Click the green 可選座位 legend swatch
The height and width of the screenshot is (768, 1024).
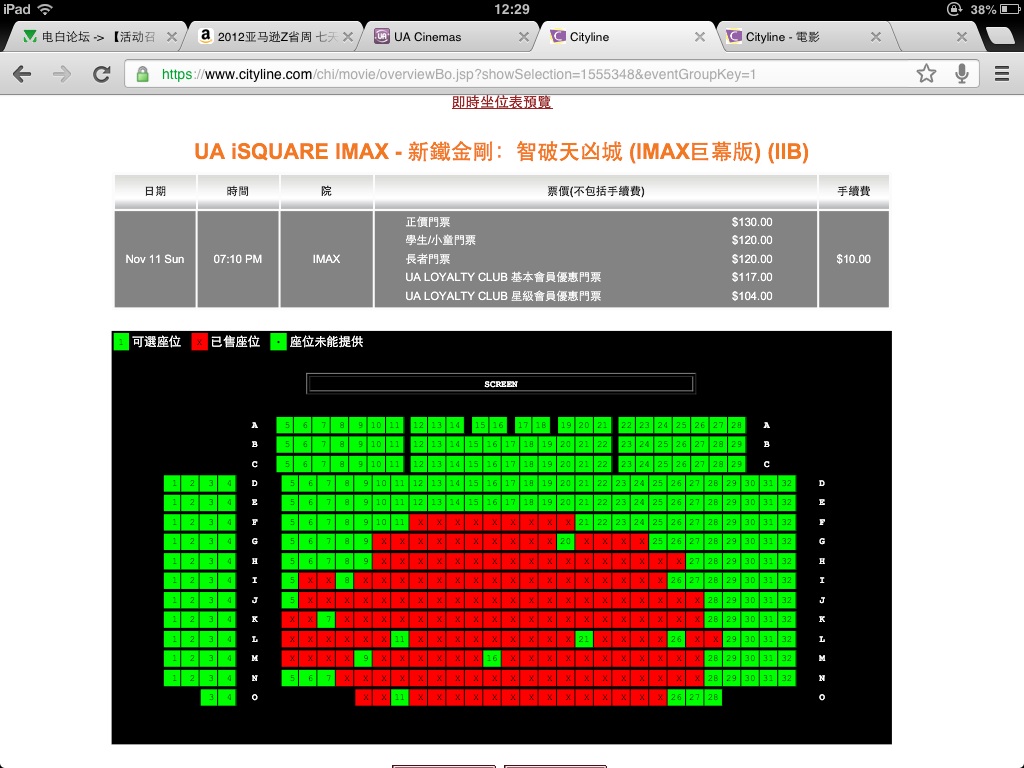[121, 342]
